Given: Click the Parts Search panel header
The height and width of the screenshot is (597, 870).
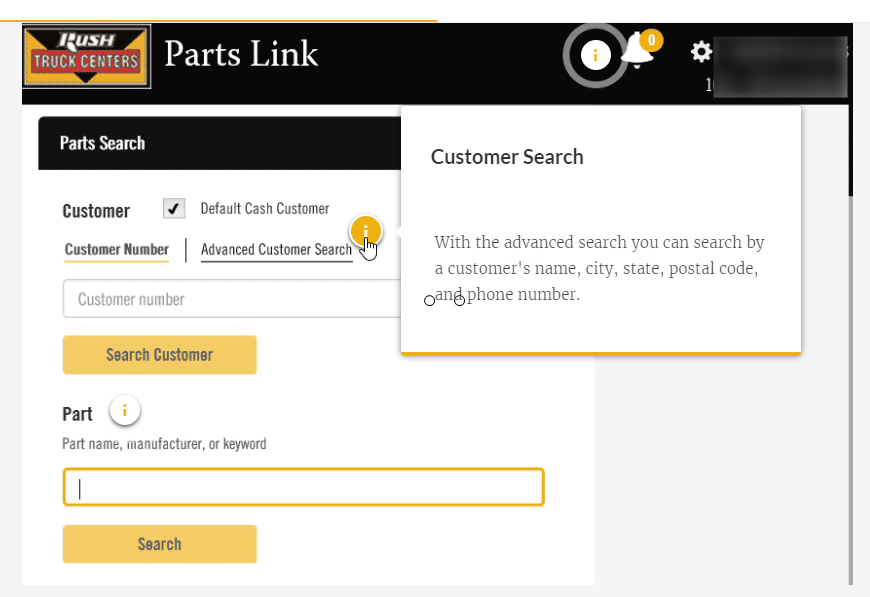Looking at the screenshot, I should (x=220, y=143).
